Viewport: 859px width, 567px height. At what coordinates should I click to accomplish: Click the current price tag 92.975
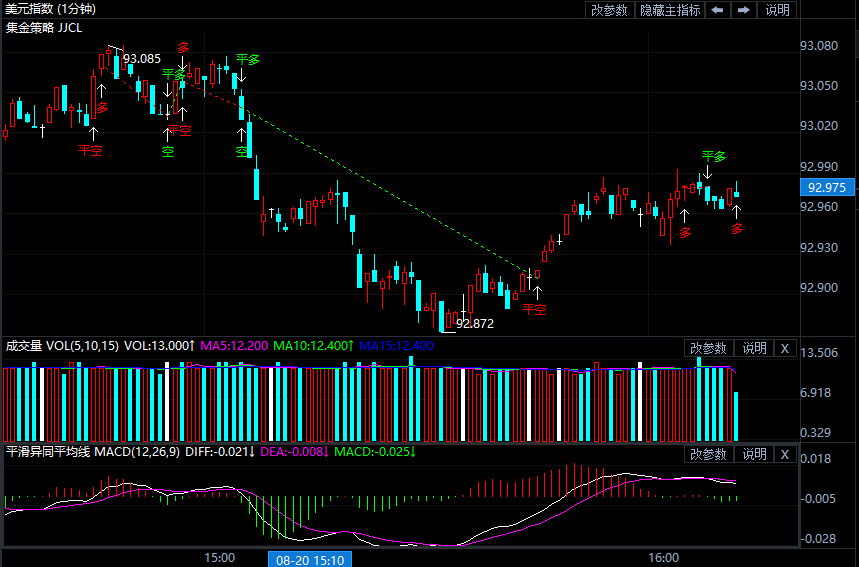[x=827, y=187]
